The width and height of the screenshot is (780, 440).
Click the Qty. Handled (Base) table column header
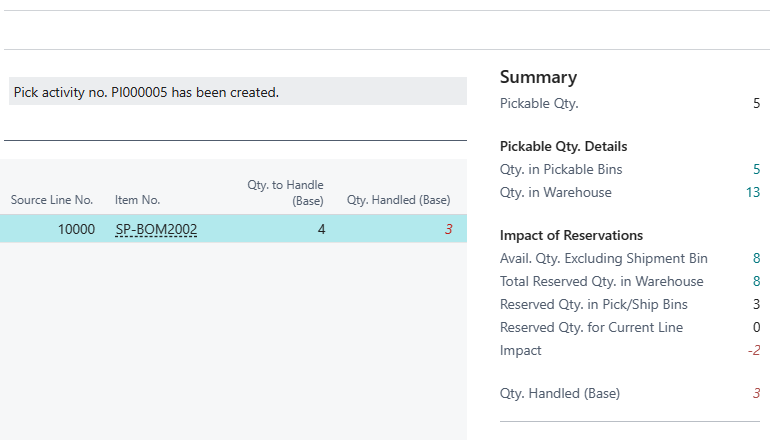398,200
